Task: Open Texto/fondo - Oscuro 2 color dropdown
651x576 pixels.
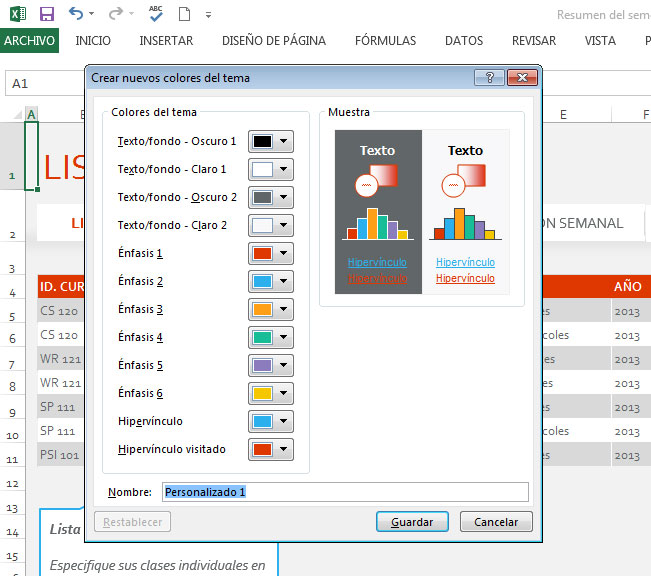Action: (x=284, y=197)
